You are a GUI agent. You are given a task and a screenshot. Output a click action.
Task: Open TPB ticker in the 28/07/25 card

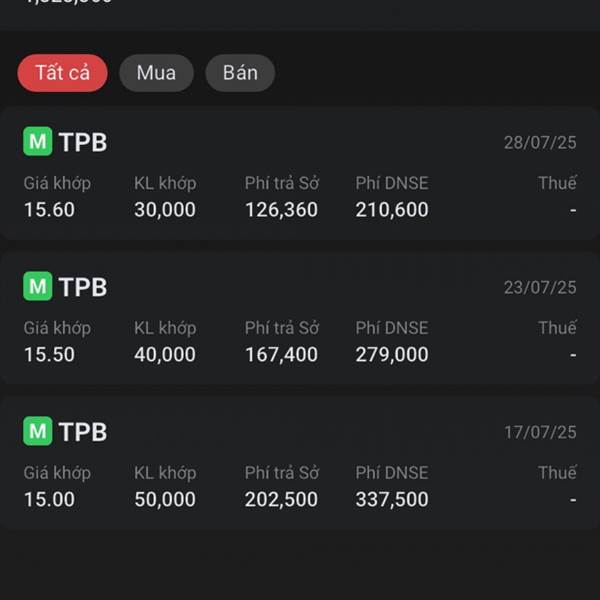(83, 142)
